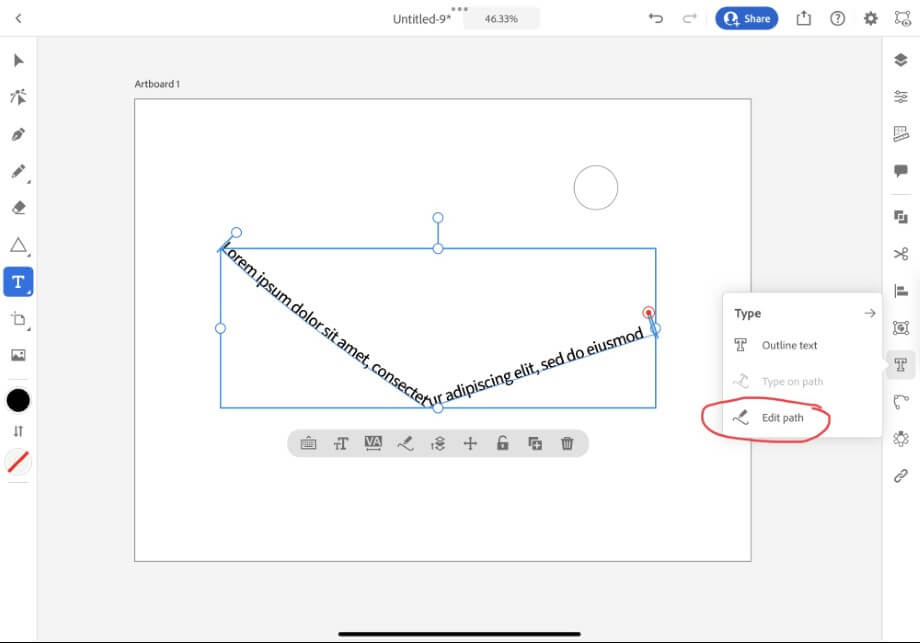Go back using the top-left arrow

[x=18, y=19]
